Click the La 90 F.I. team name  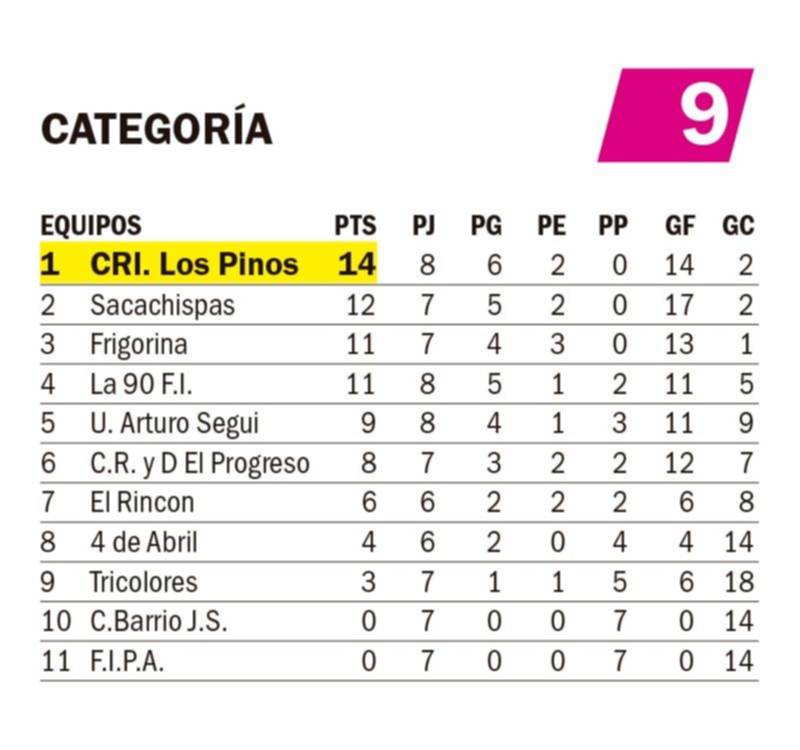pyautogui.click(x=141, y=384)
